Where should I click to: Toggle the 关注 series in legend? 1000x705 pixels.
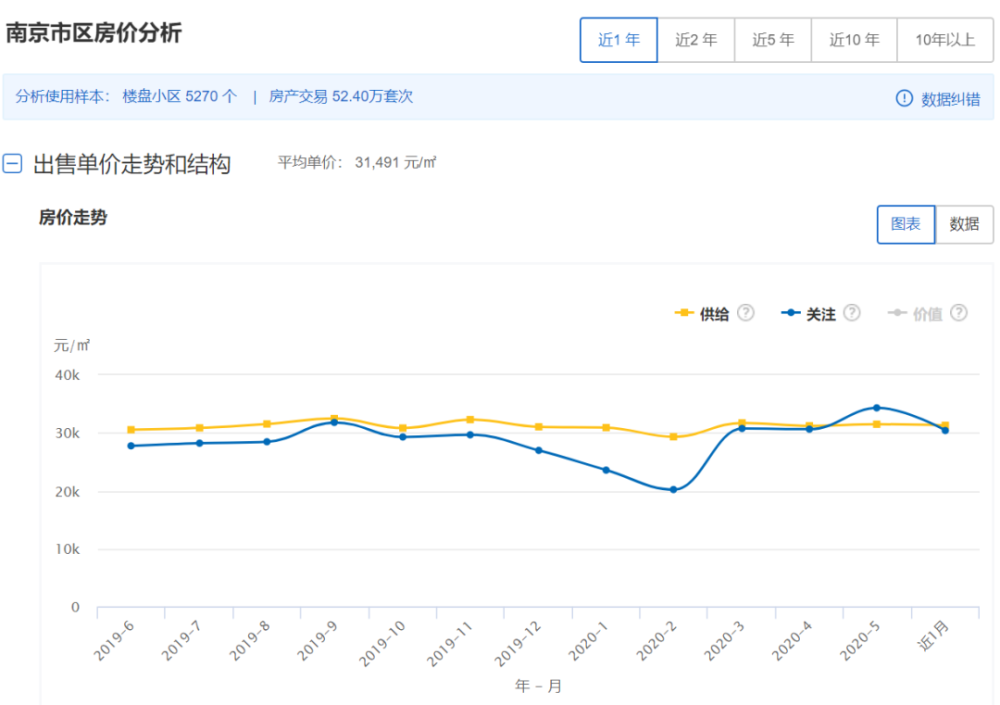[x=809, y=314]
